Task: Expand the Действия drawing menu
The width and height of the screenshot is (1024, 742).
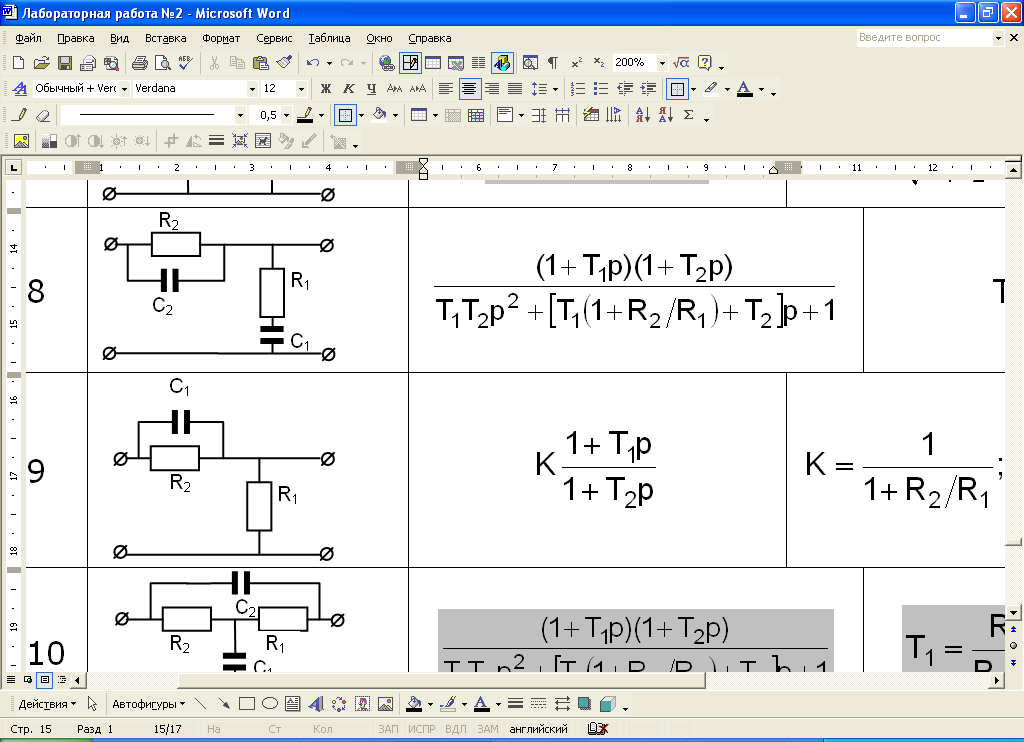Action: 47,704
